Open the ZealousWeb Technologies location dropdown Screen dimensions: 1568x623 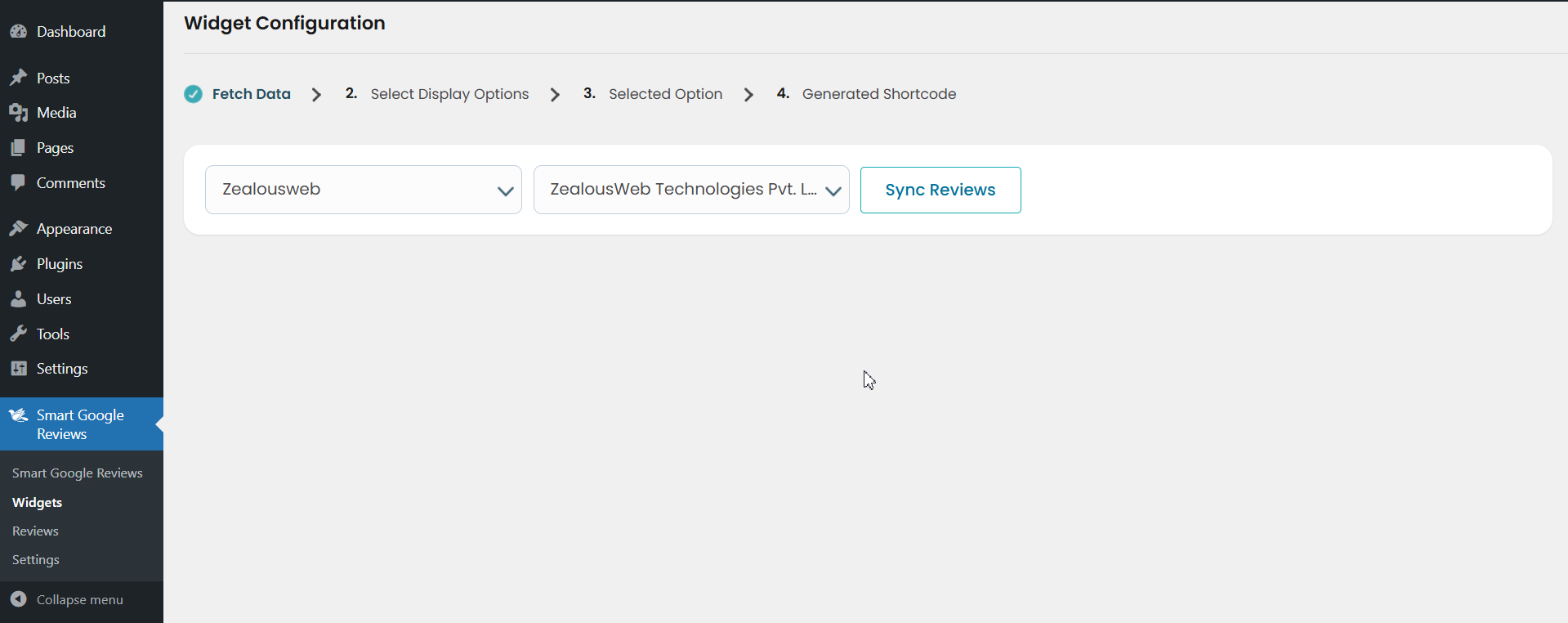click(x=691, y=190)
